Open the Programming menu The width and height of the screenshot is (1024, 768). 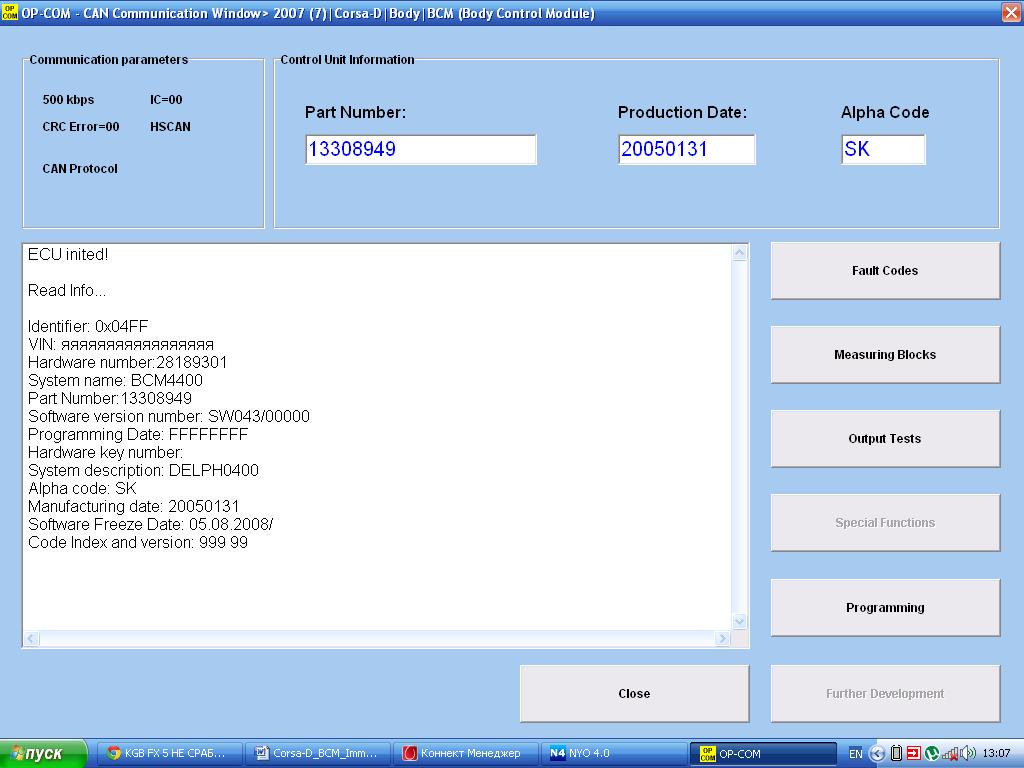pos(885,607)
